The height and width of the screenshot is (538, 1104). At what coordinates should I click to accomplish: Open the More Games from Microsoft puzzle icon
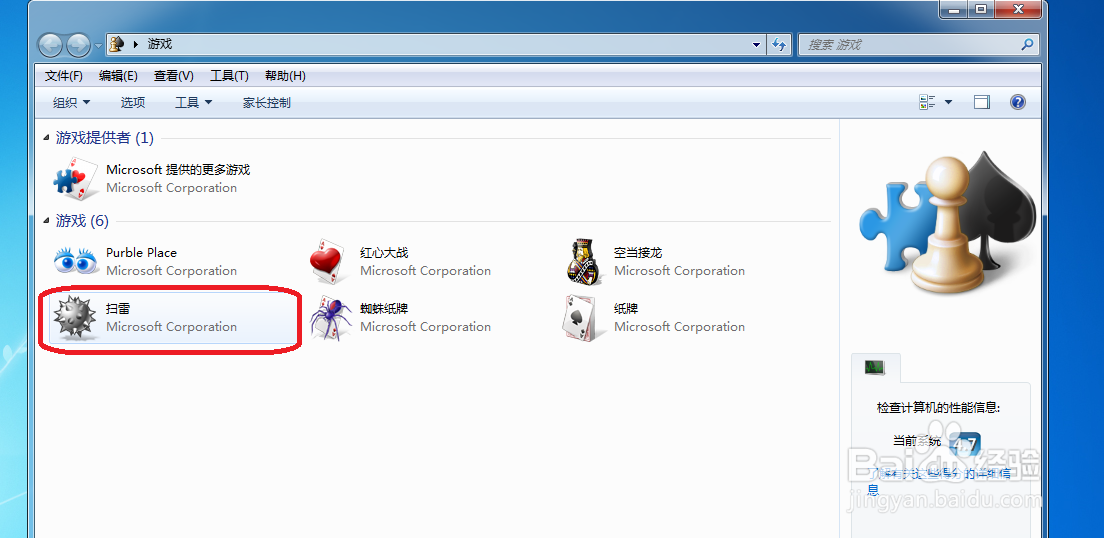75,178
